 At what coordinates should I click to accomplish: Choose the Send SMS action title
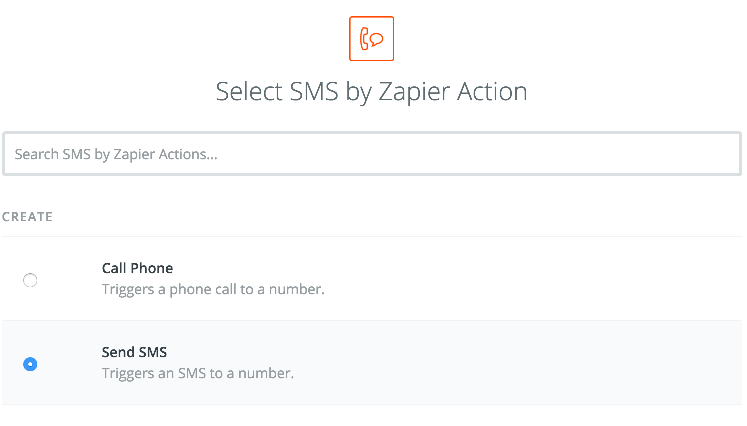coord(134,352)
